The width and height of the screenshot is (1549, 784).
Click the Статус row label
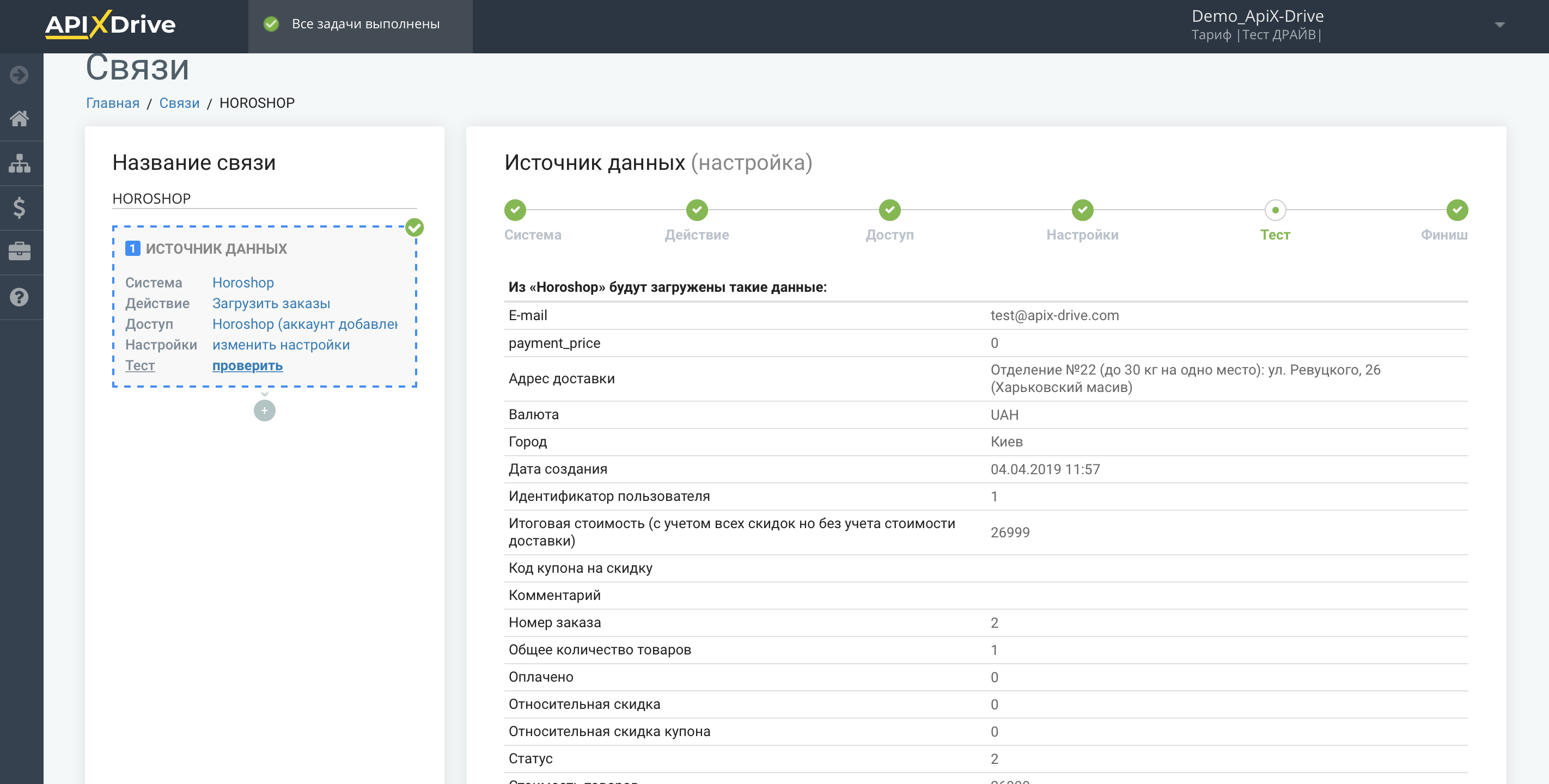pos(530,759)
